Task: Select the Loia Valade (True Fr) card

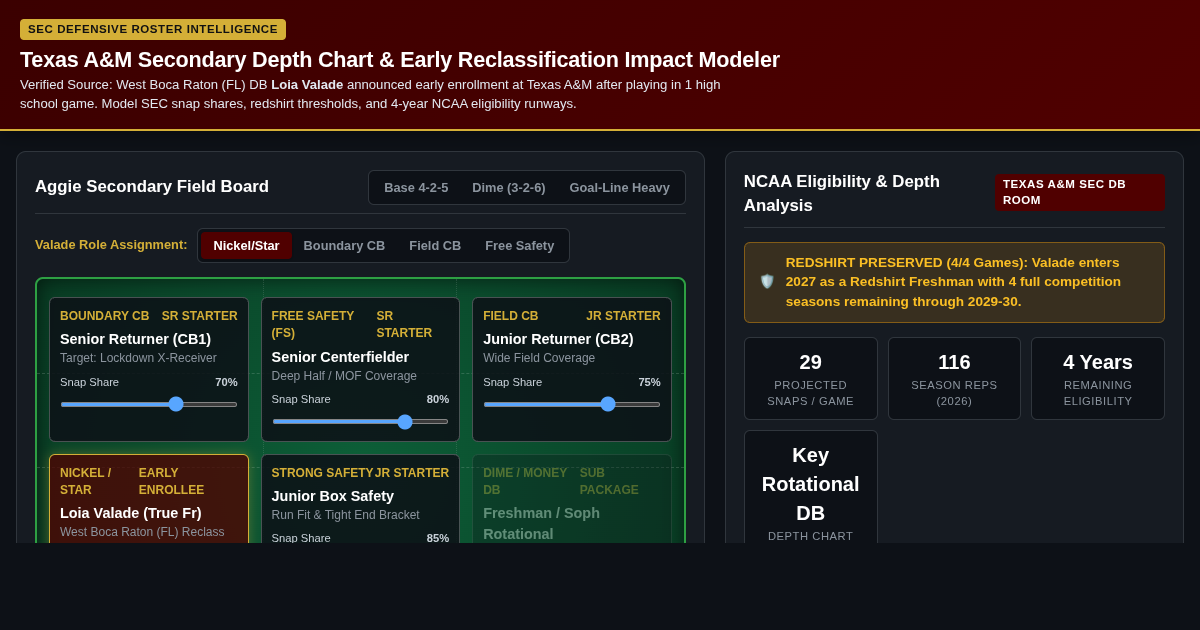Action: coord(149,499)
